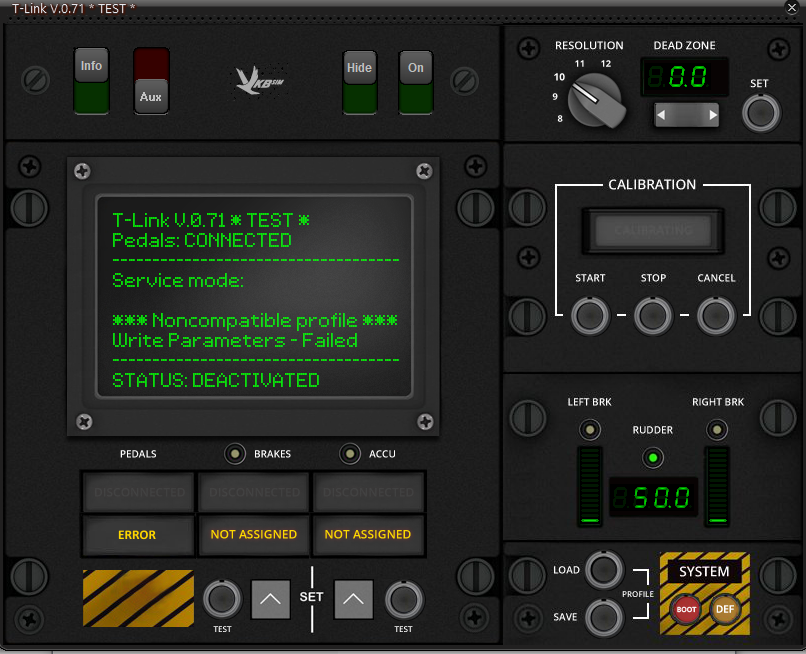Click DISCONNECTED tile under Accu
The width and height of the screenshot is (806, 654).
(x=369, y=492)
